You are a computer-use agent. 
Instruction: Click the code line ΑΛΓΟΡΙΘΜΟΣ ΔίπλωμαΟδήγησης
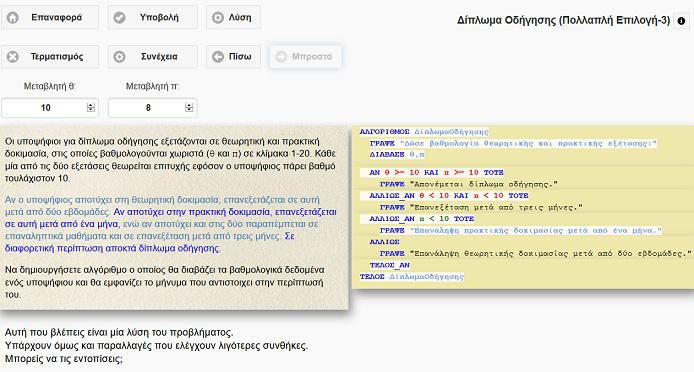[x=424, y=132]
